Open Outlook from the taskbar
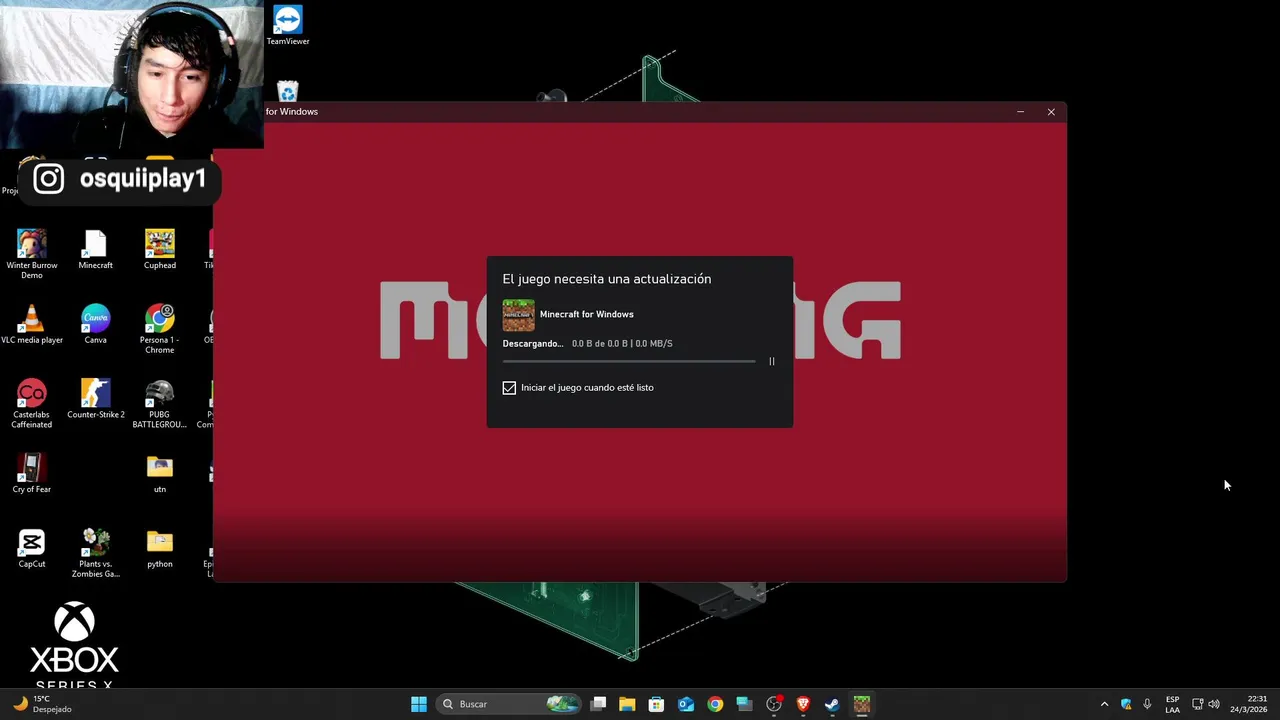1280x720 pixels. pos(686,704)
